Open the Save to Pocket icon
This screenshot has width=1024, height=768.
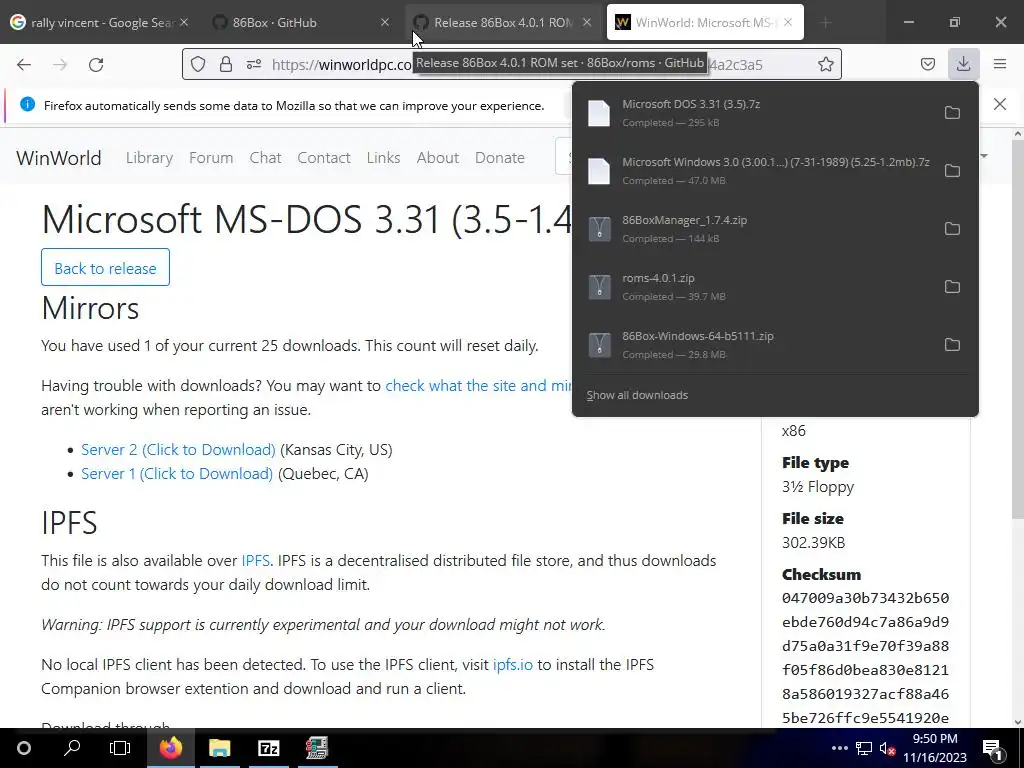927,64
